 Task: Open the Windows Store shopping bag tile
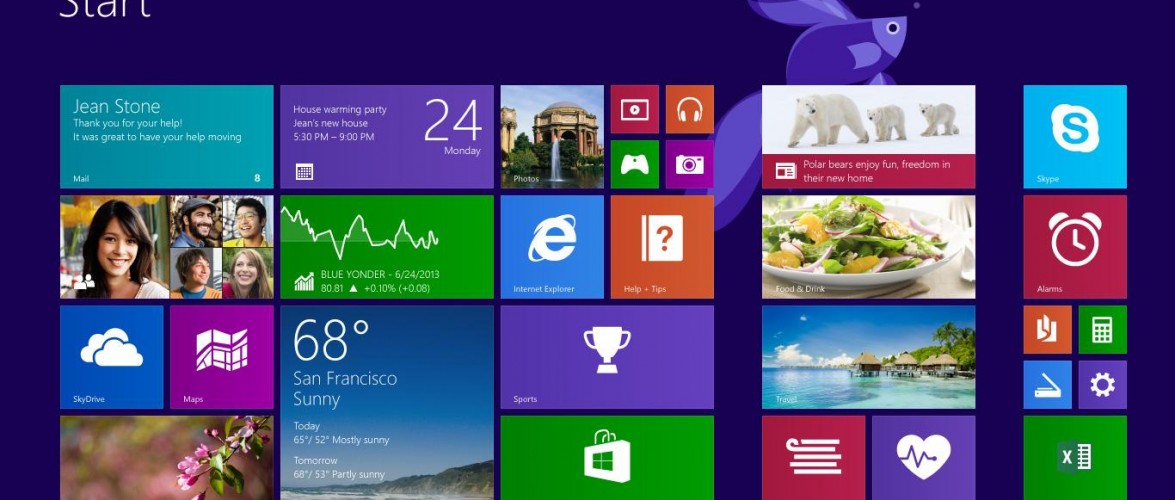(607, 458)
